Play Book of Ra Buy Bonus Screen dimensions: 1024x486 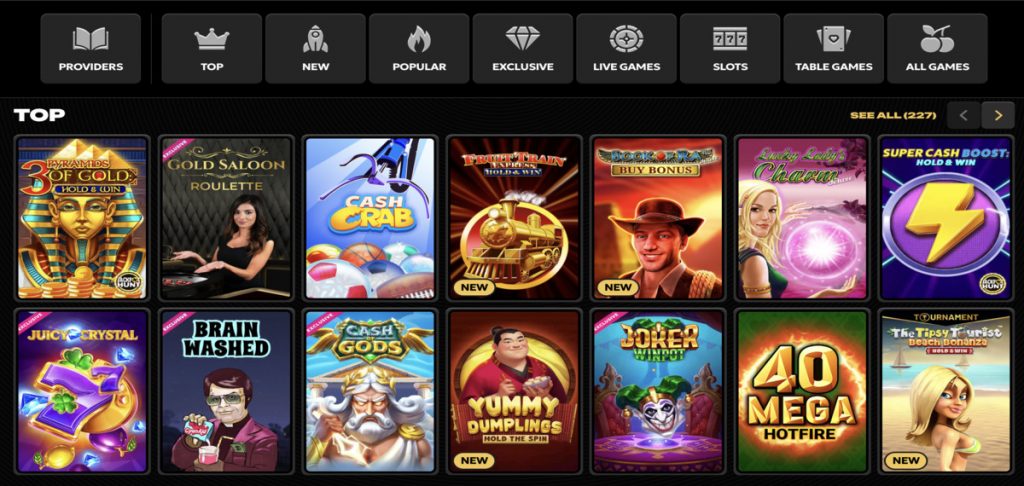click(x=658, y=218)
